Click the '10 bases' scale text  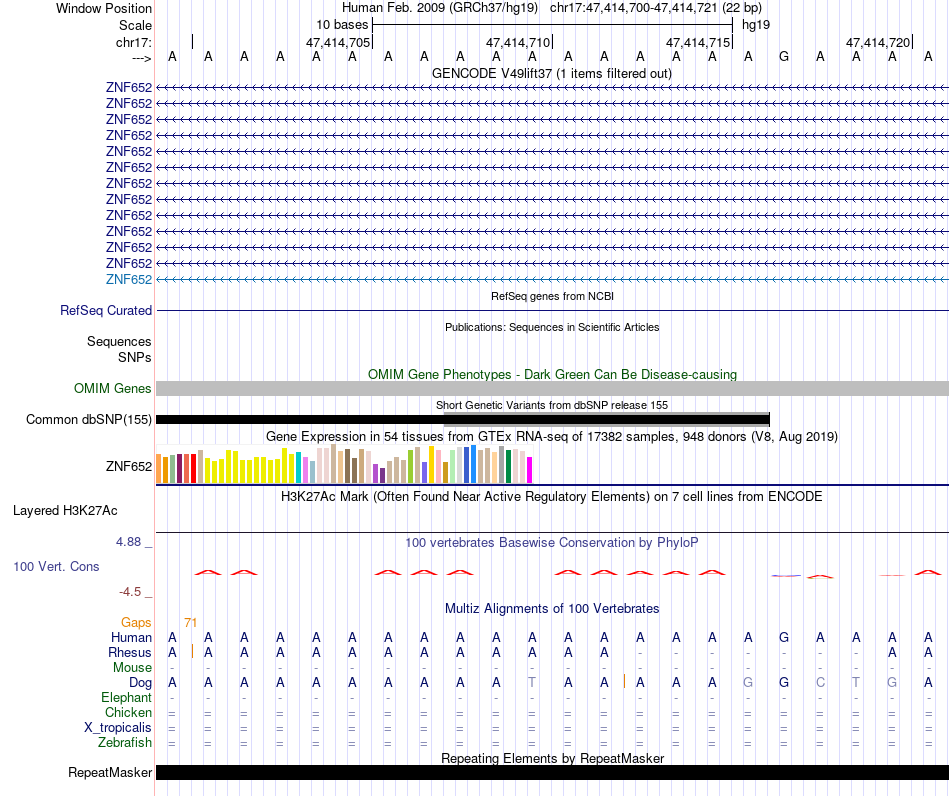(x=342, y=25)
